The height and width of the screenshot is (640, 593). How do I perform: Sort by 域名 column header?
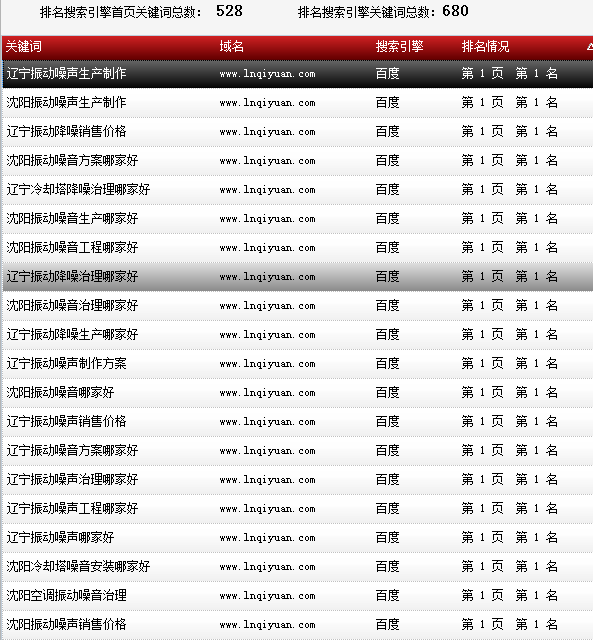231,47
